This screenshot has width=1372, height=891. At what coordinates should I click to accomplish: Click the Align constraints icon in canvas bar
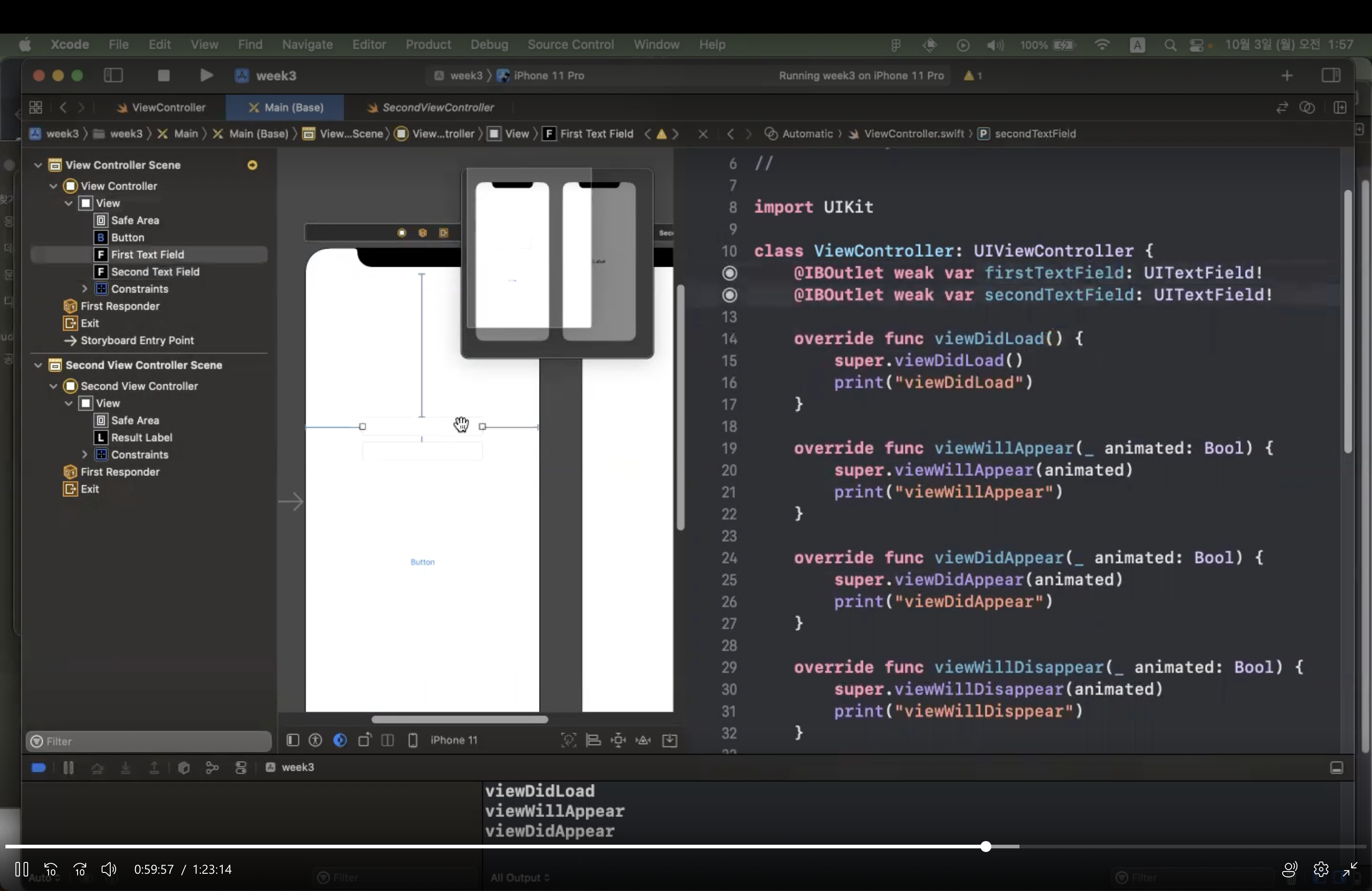point(593,740)
